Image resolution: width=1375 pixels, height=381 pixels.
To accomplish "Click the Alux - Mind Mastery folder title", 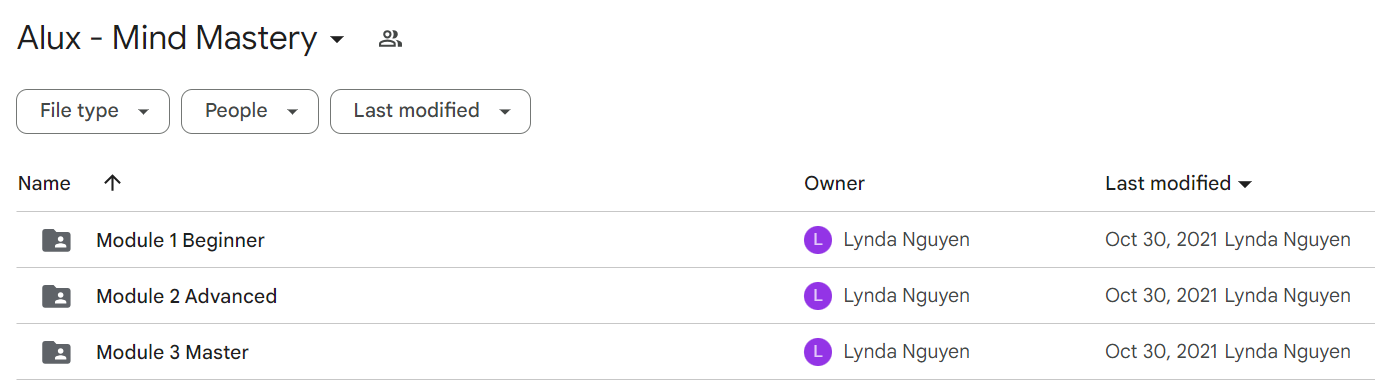I will 167,39.
